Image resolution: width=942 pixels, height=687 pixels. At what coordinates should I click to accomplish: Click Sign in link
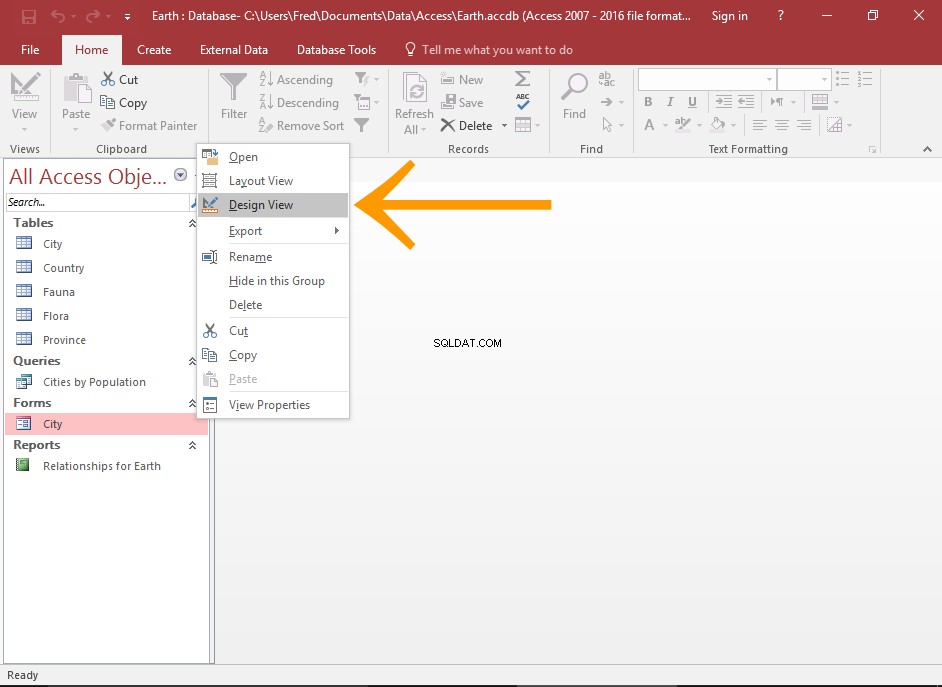click(x=729, y=16)
